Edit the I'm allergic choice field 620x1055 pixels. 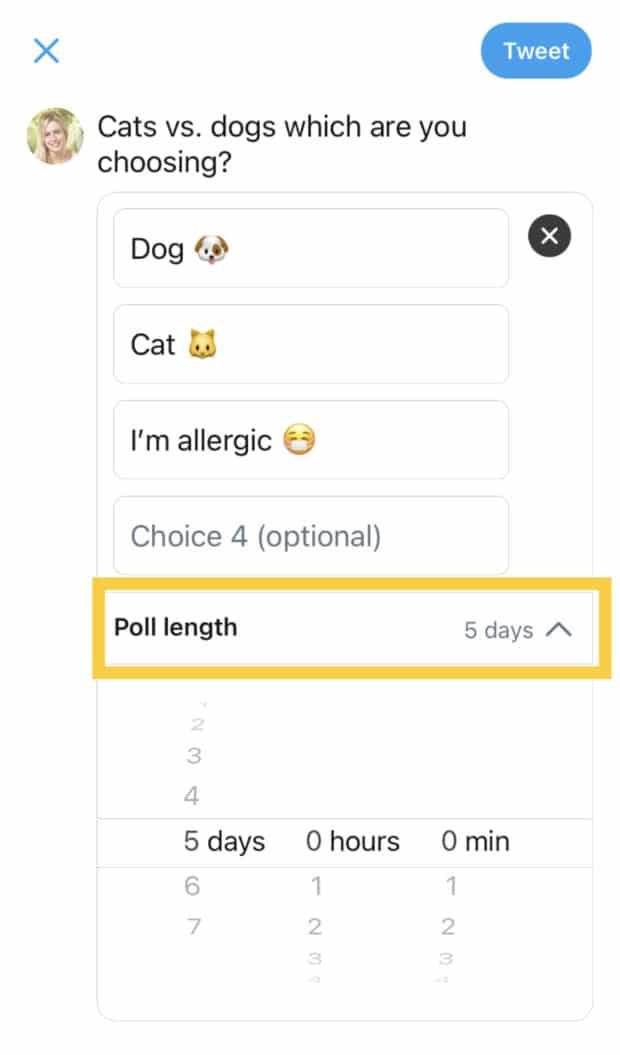point(310,440)
